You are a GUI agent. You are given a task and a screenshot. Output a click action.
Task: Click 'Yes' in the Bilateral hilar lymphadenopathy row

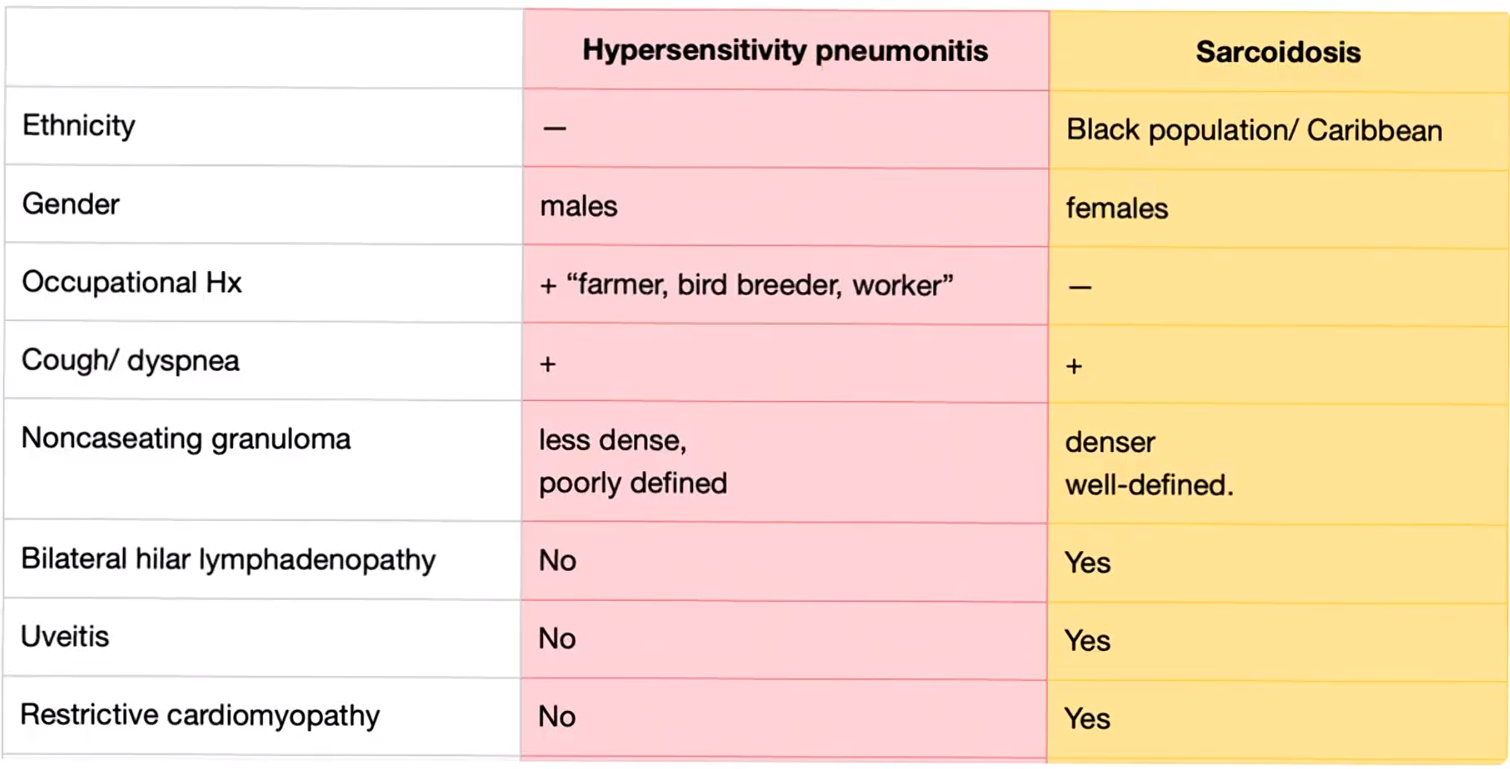(x=1087, y=562)
